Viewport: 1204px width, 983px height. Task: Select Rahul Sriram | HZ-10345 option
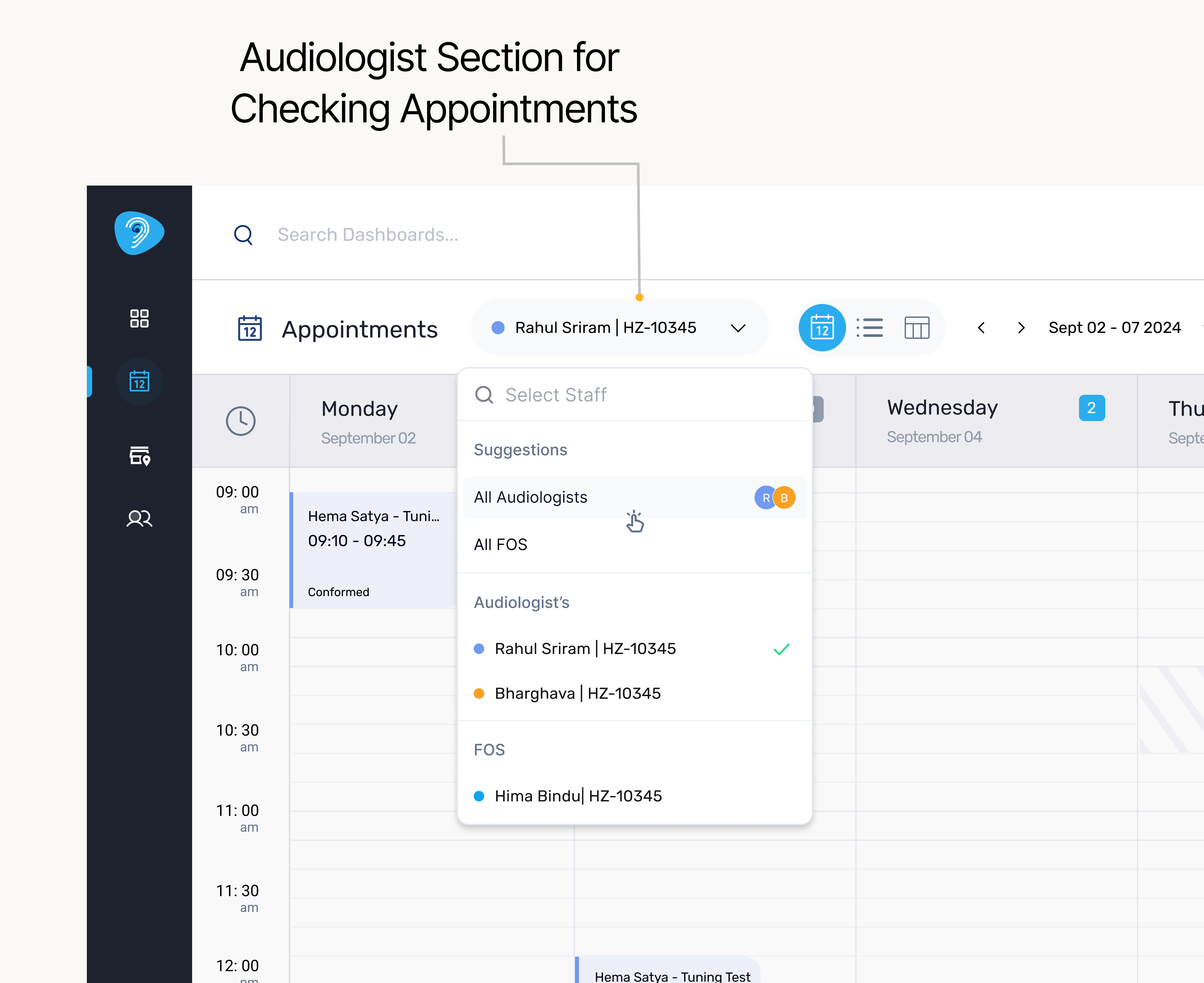tap(635, 649)
